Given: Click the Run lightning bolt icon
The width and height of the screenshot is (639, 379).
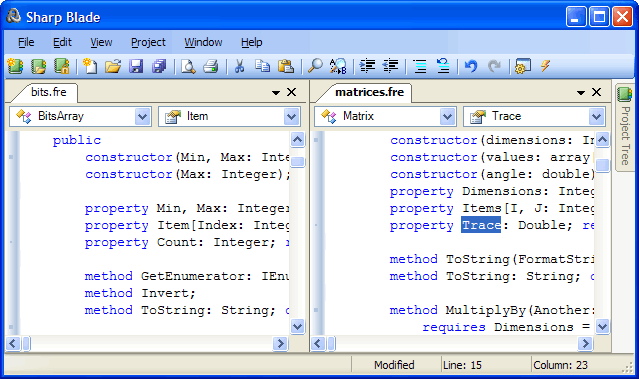Looking at the screenshot, I should pos(545,66).
